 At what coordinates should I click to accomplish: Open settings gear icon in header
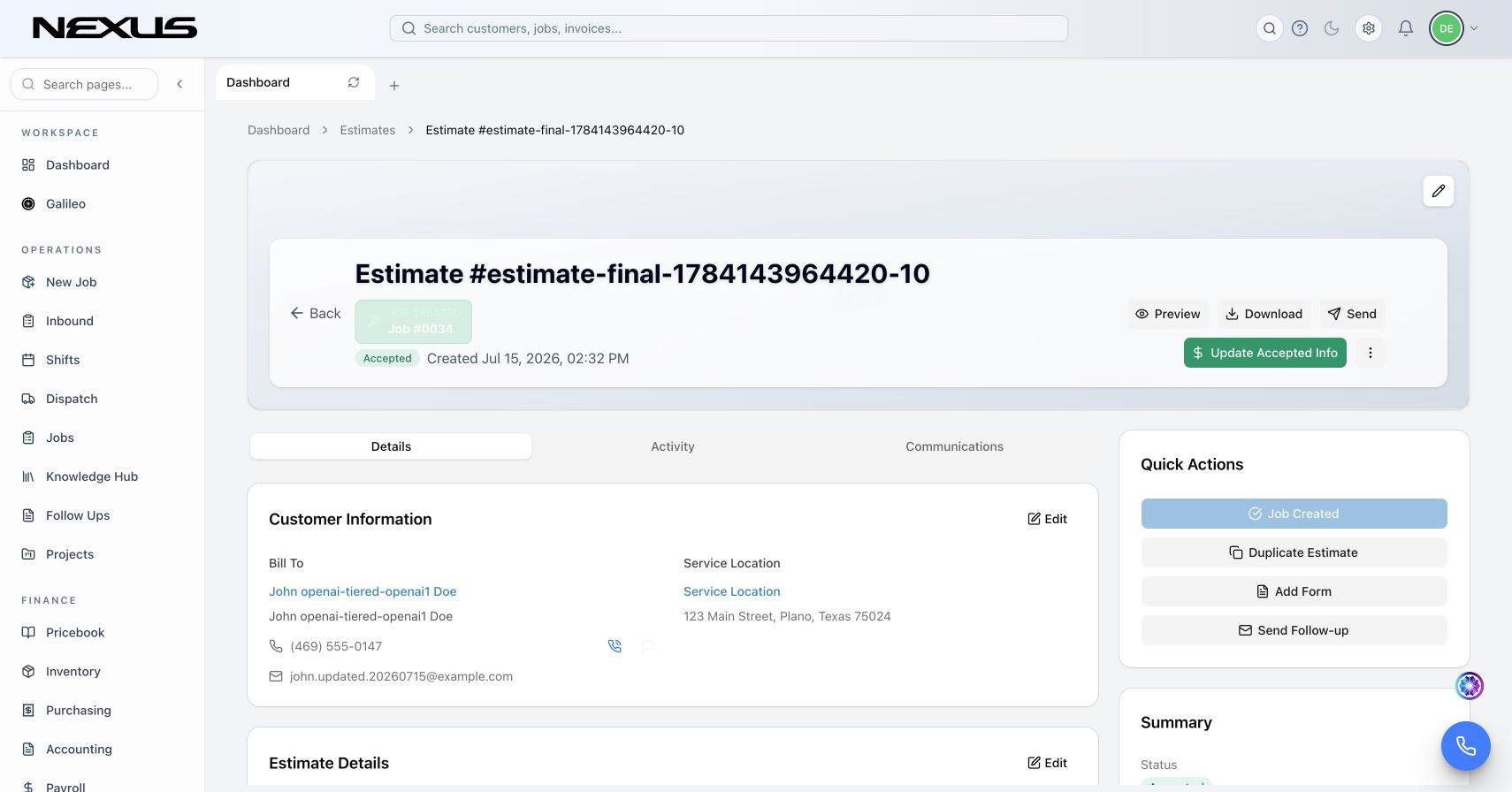[1369, 28]
